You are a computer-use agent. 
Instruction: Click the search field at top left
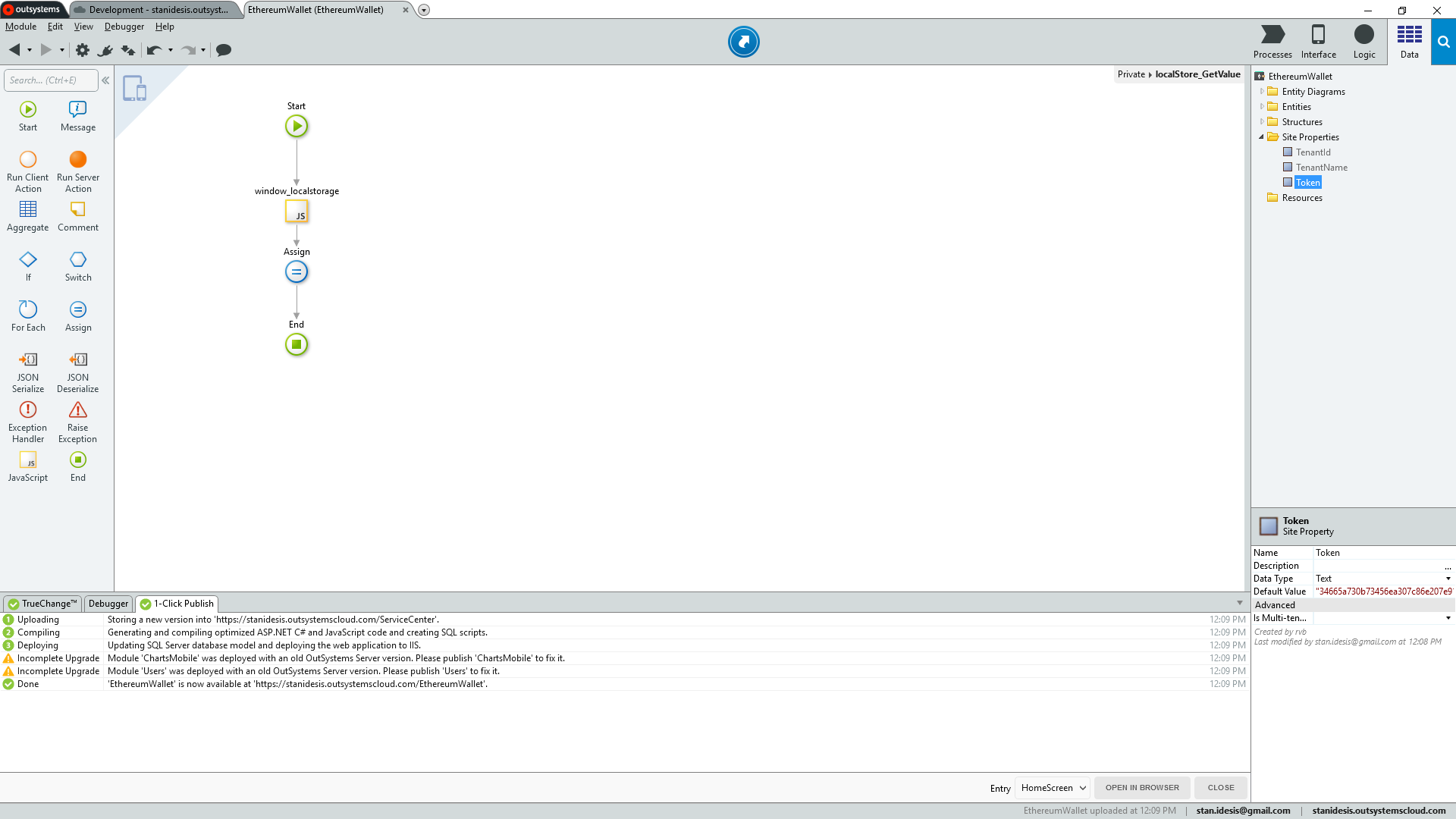tap(49, 80)
